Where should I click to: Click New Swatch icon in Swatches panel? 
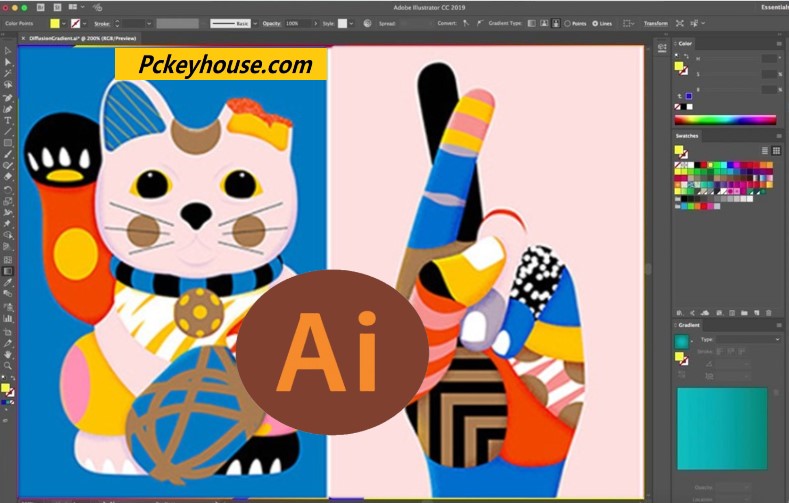coord(757,313)
